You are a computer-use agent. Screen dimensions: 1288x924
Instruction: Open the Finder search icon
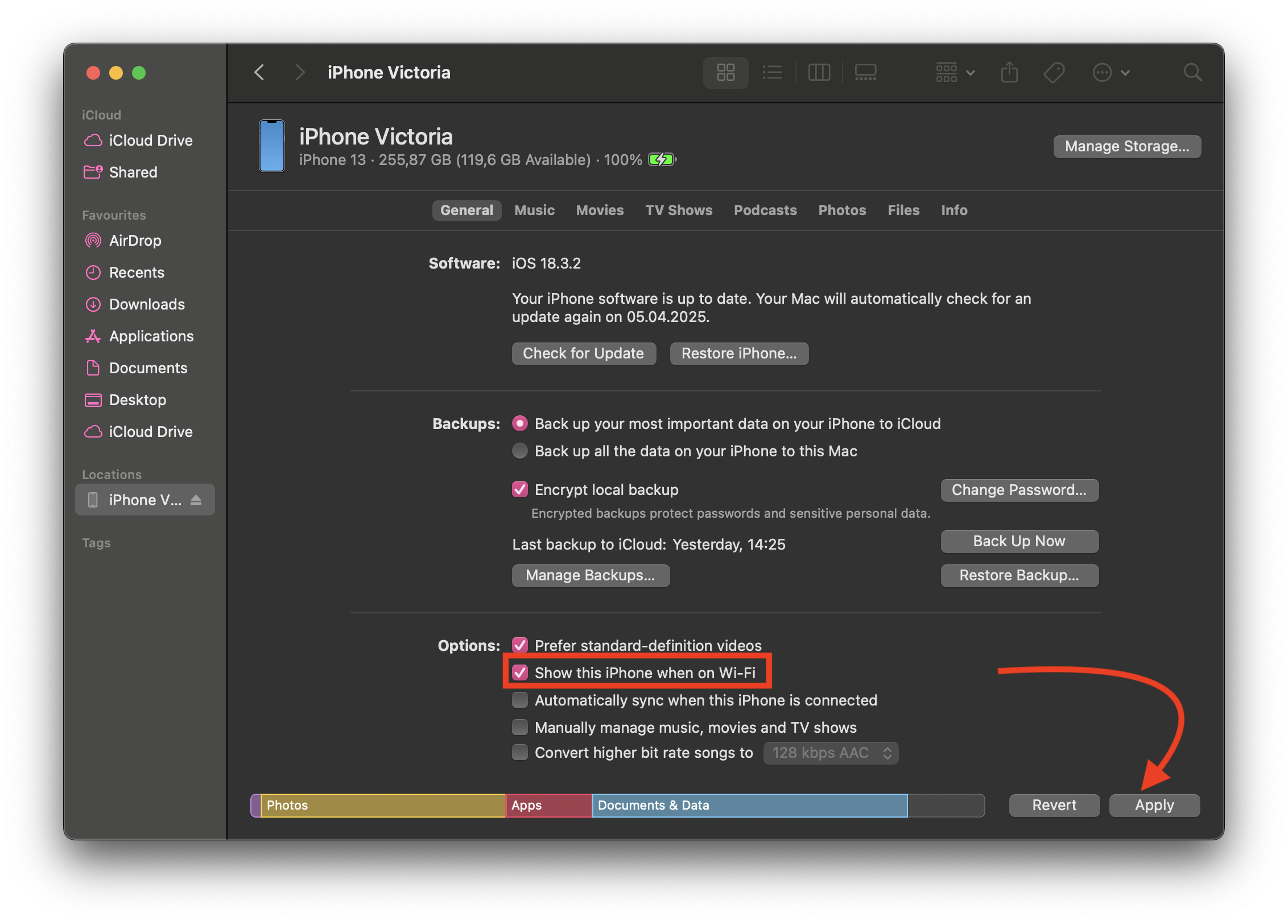pyautogui.click(x=1192, y=72)
